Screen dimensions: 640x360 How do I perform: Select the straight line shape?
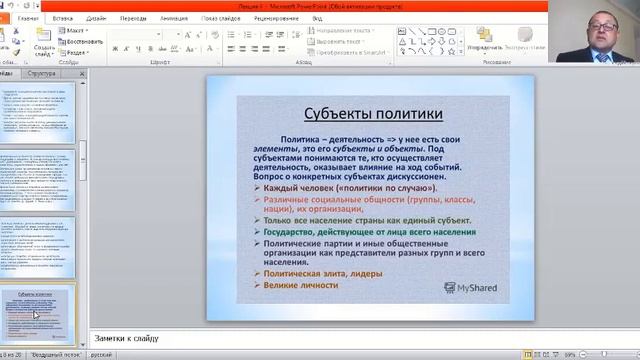[x=412, y=31]
